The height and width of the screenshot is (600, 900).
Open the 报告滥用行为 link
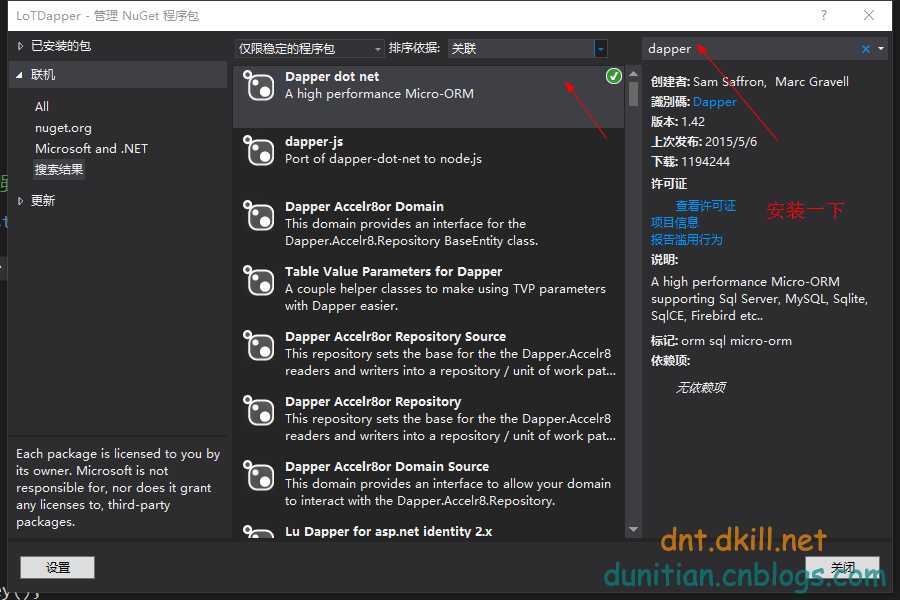click(x=686, y=239)
